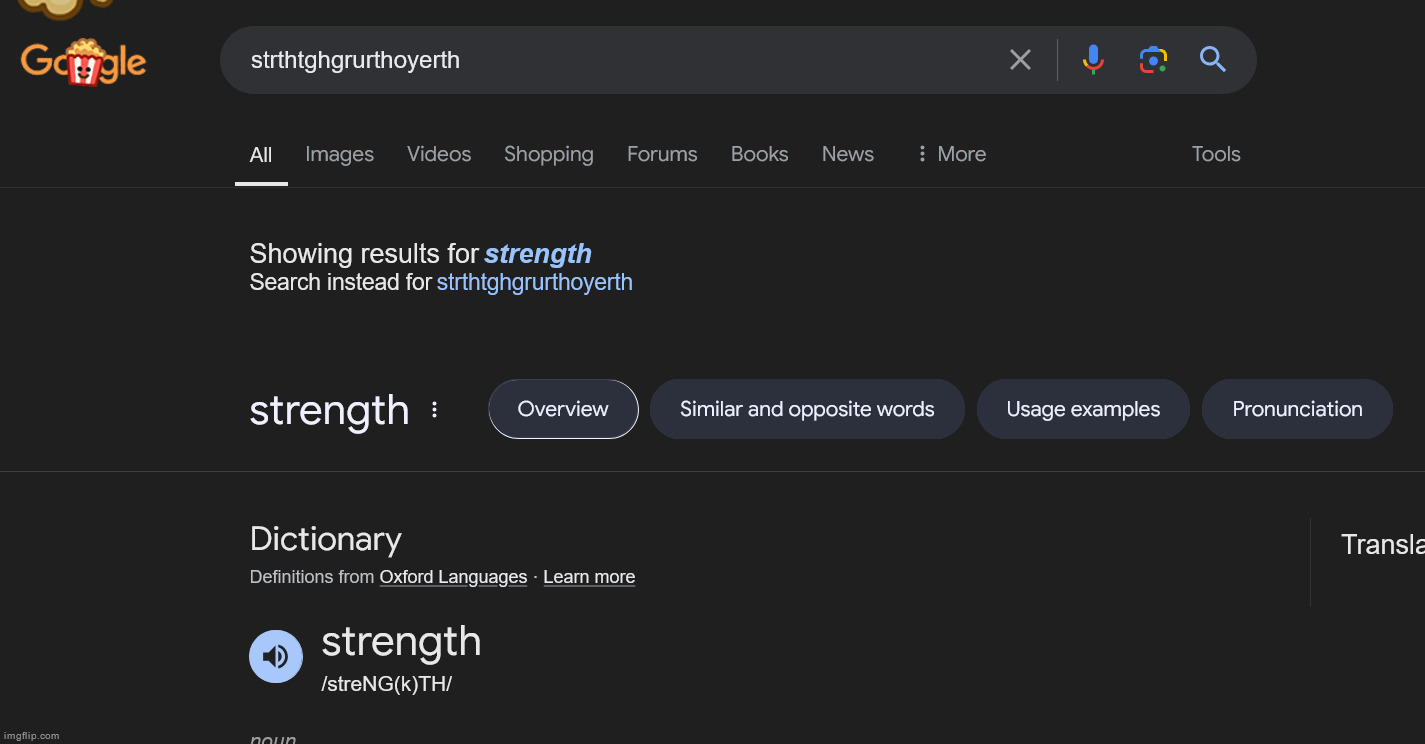Clear the search box with X icon
This screenshot has height=744, width=1425.
1020,60
